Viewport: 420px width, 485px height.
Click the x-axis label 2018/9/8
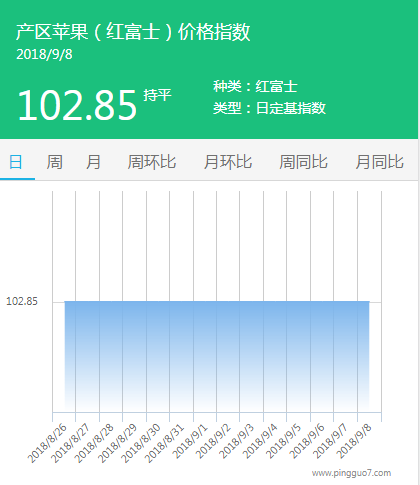[x=355, y=441]
